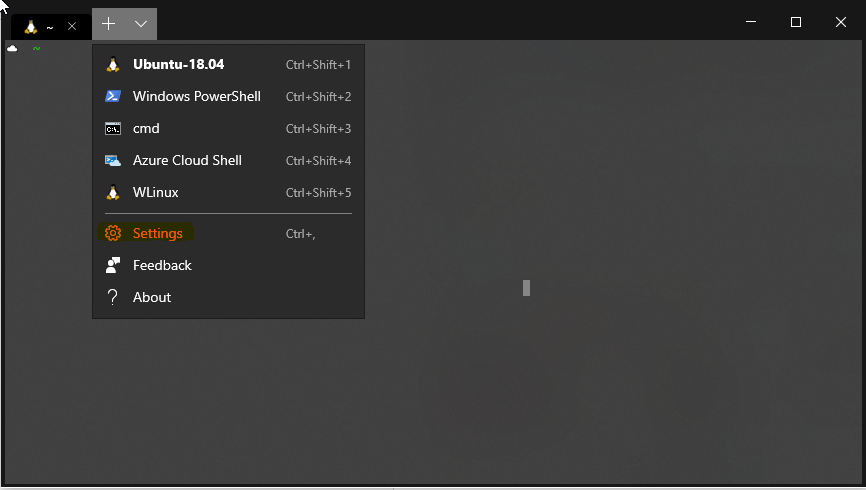Click the Windows PowerShell icon
866x490 pixels.
(113, 96)
